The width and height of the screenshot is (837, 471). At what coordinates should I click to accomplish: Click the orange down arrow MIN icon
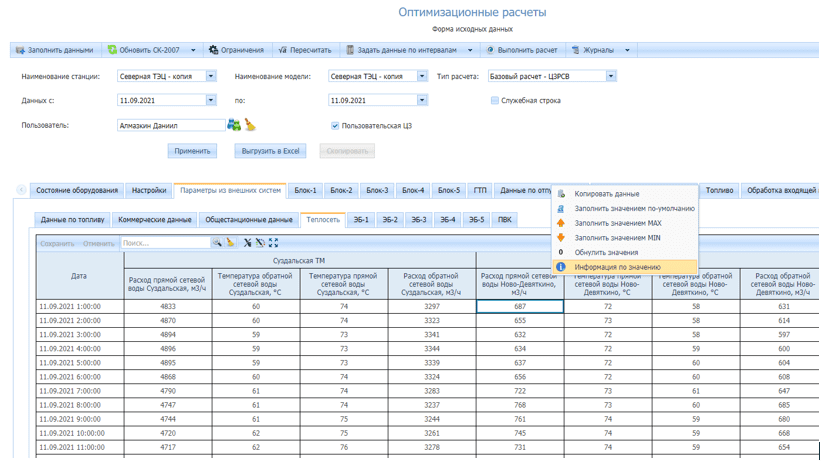click(561, 238)
